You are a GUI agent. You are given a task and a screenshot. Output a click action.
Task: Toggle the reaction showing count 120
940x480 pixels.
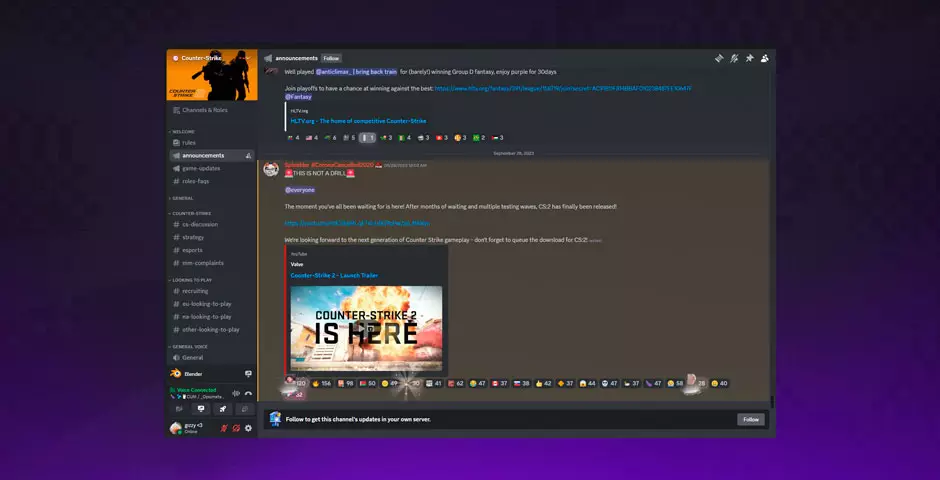pos(296,384)
